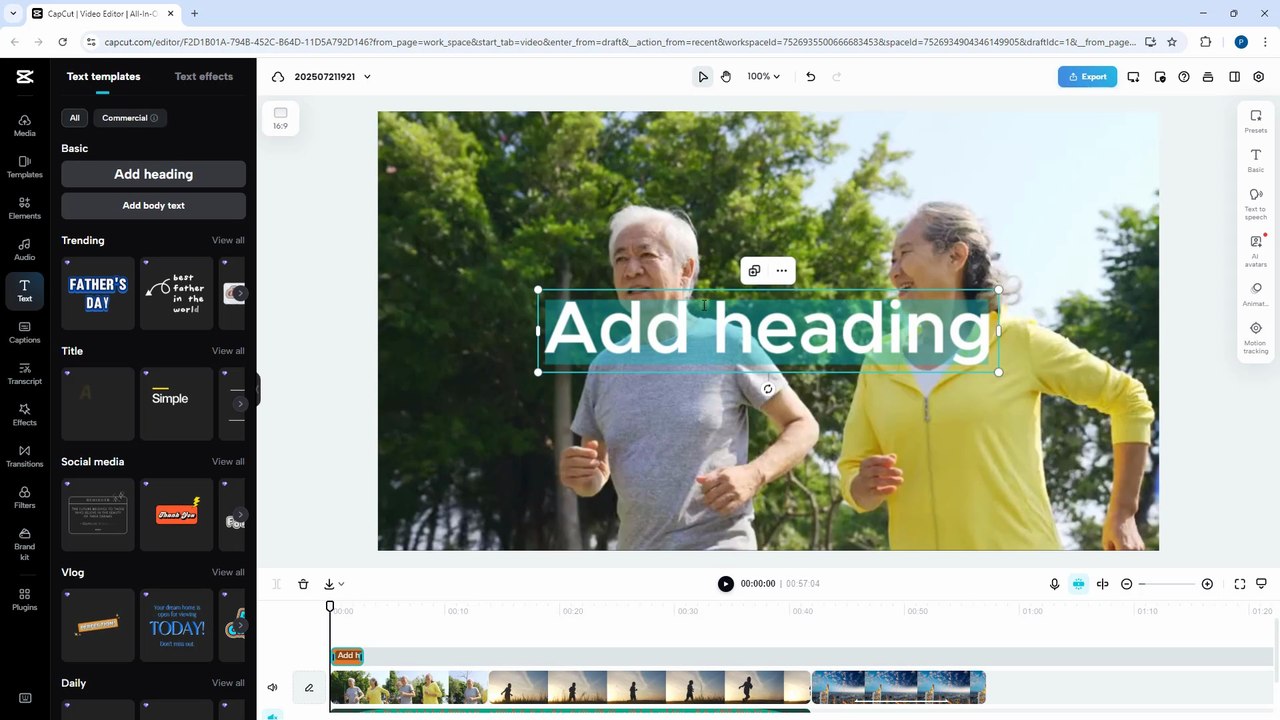Open the Brand kit panel
1280x720 pixels.
[24, 543]
